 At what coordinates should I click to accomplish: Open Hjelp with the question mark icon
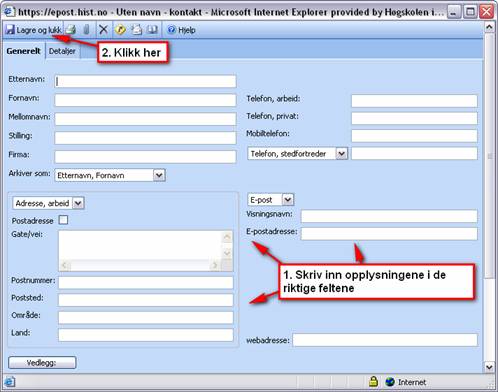tap(171, 30)
